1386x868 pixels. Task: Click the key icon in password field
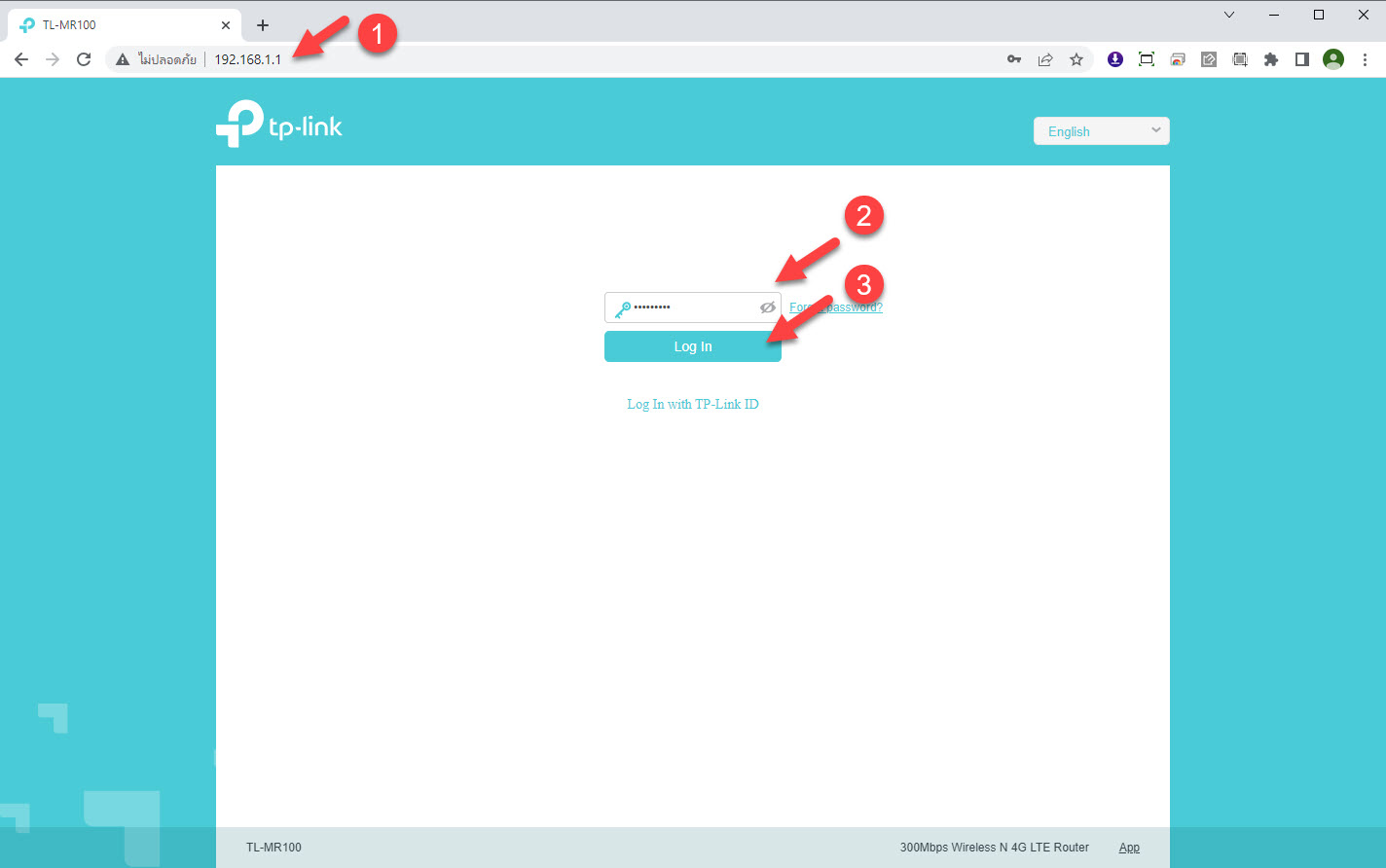(622, 307)
